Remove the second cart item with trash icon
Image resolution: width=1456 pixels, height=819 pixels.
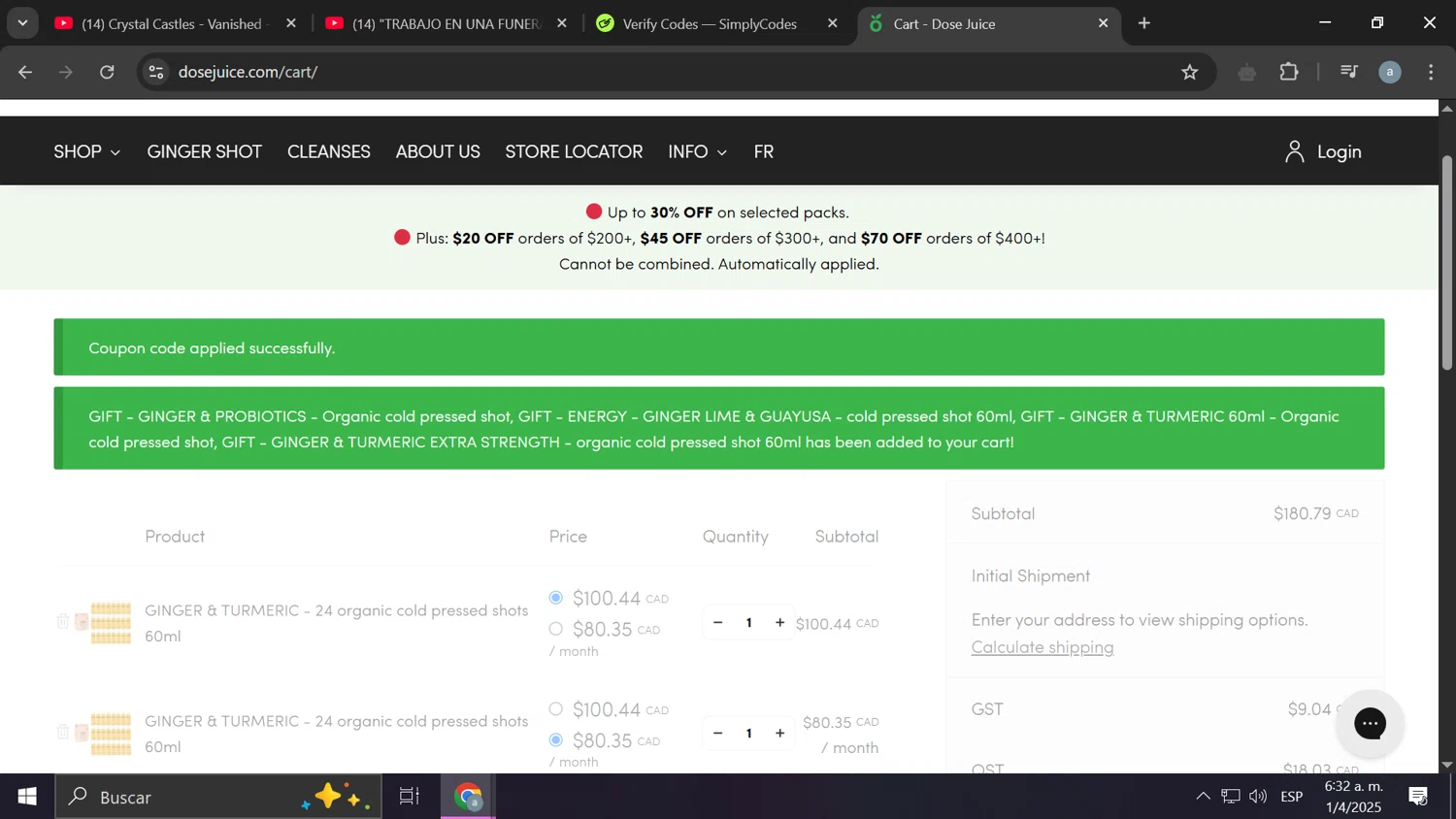(62, 732)
